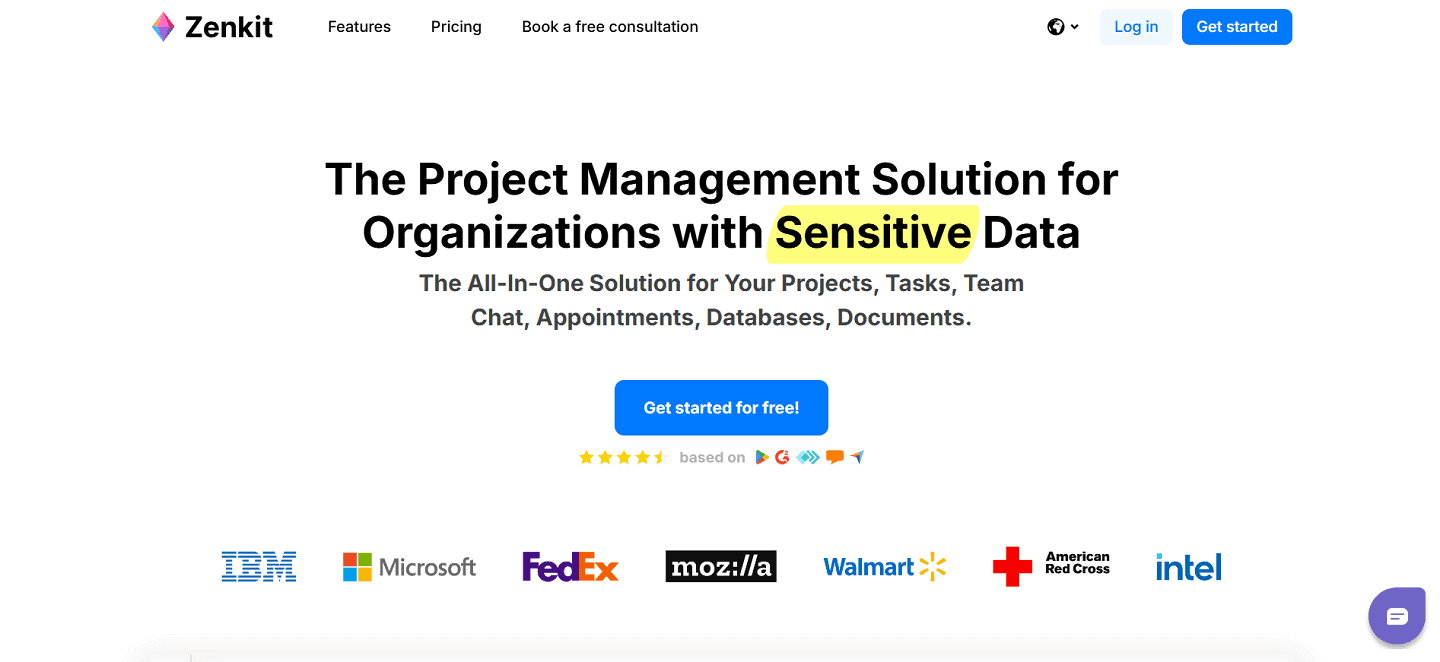Click the half-filled fifth rating star

coord(659,456)
